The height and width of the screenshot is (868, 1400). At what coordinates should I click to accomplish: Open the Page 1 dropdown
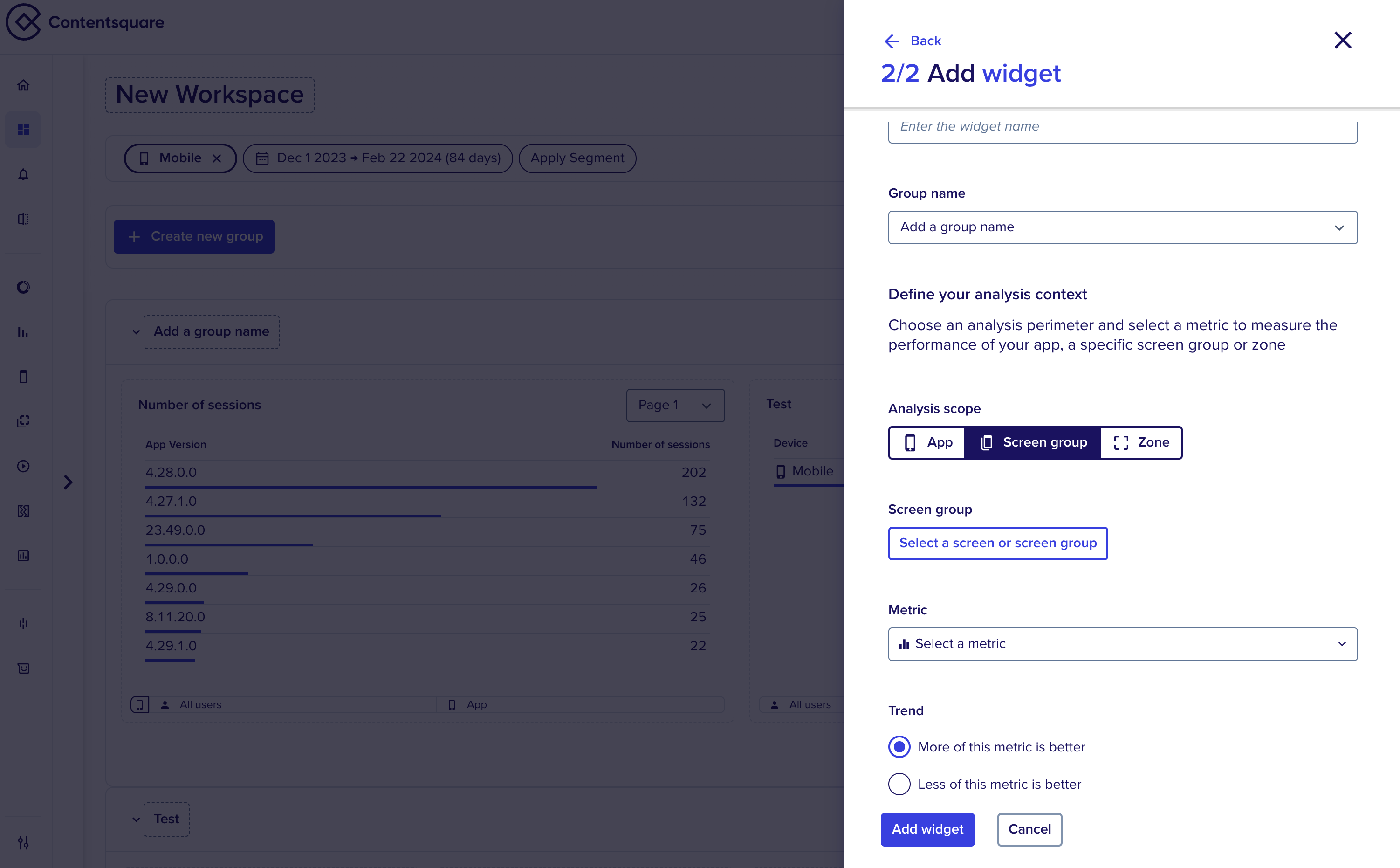[x=675, y=405]
